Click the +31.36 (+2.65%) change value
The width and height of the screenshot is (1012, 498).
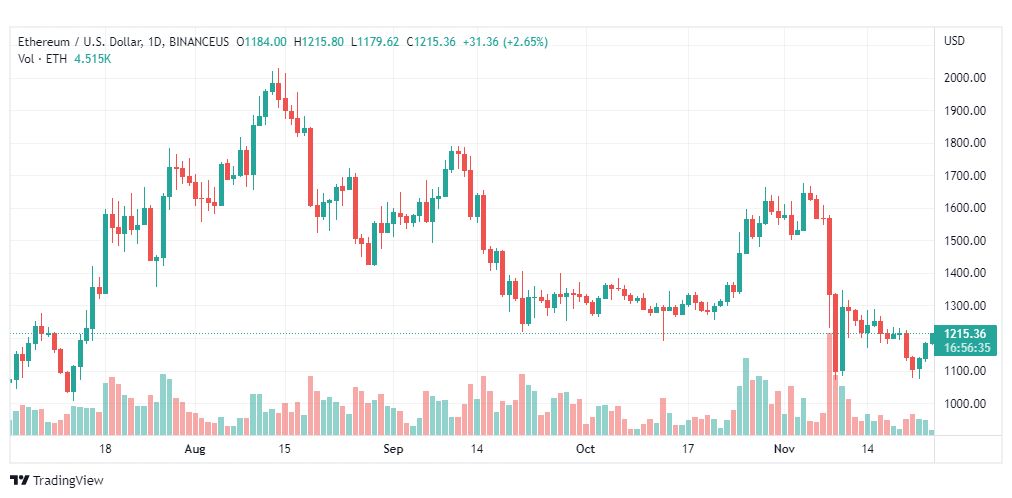505,42
